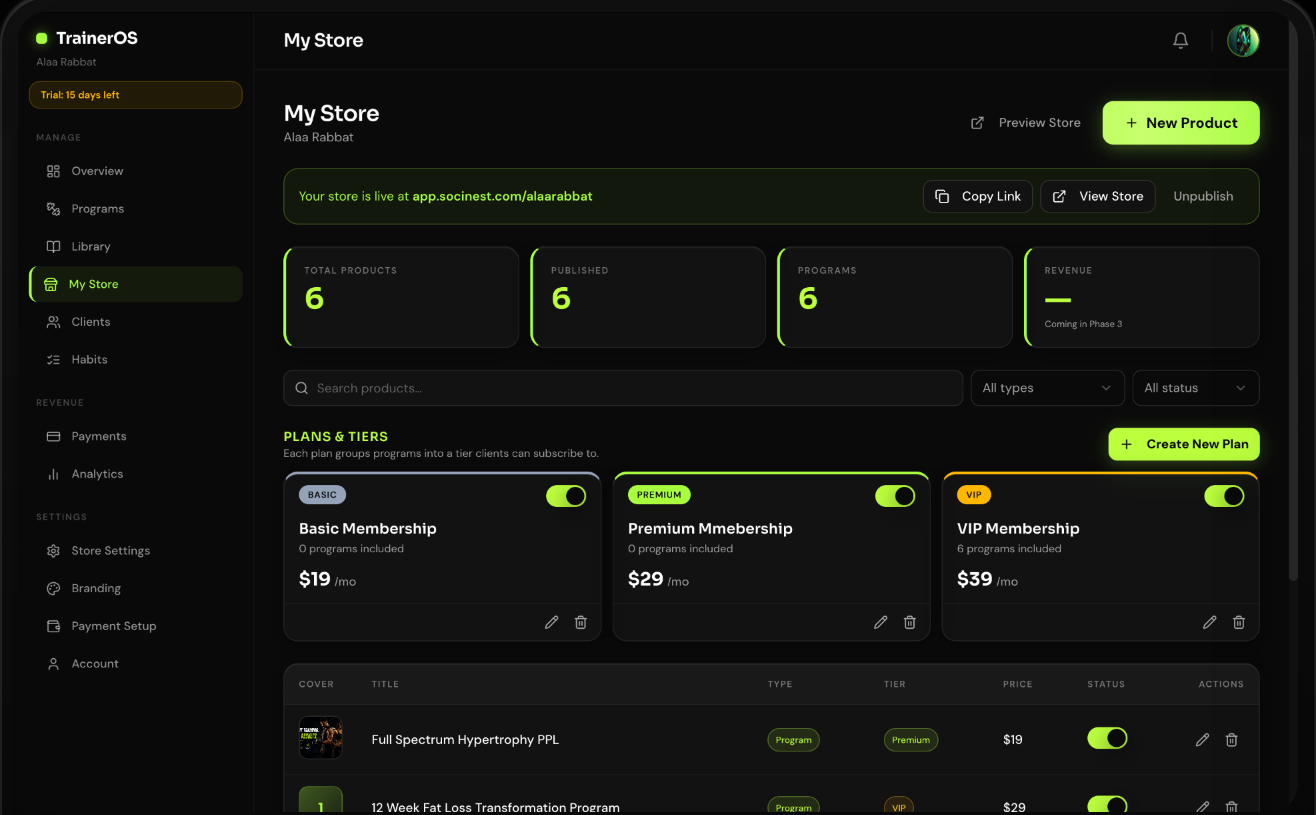This screenshot has height=815, width=1316.
Task: Open Clients in sidebar
Action: click(135, 322)
